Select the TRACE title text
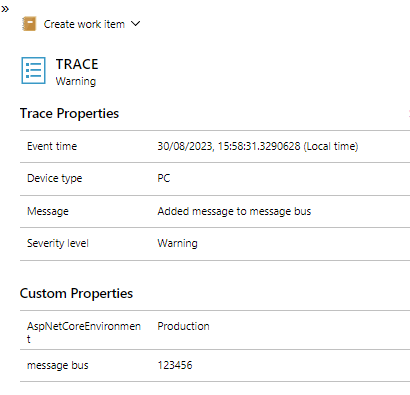 [77, 64]
